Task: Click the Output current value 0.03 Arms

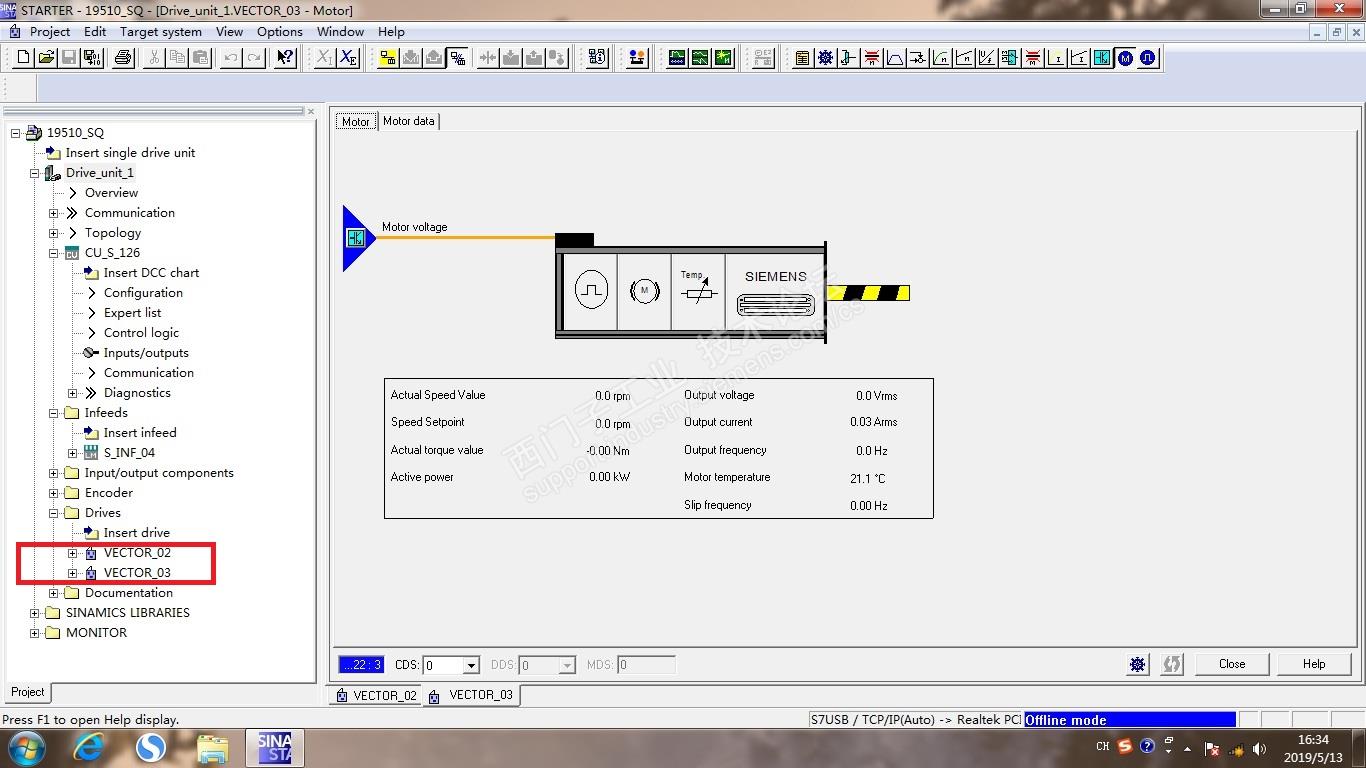Action: point(874,423)
